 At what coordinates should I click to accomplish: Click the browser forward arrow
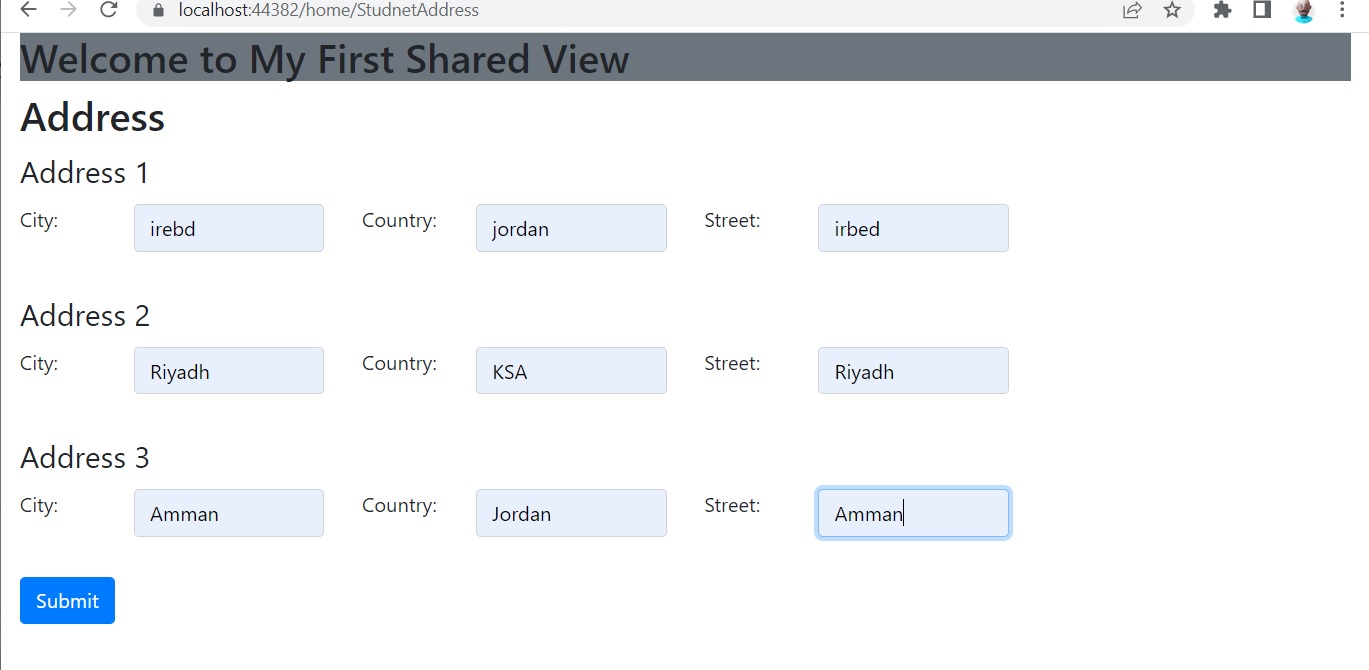click(68, 10)
